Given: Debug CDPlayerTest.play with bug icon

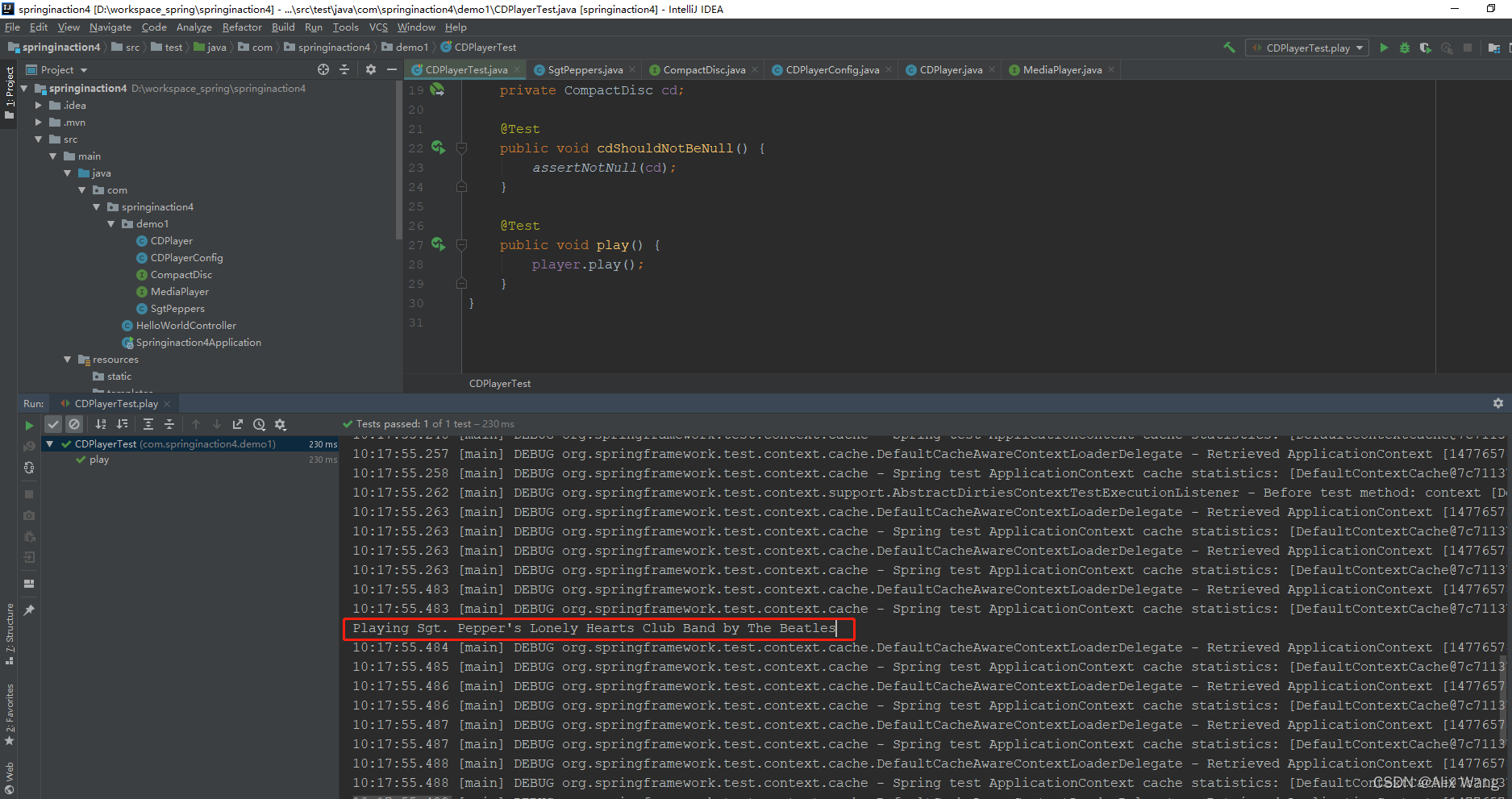Looking at the screenshot, I should [1405, 48].
